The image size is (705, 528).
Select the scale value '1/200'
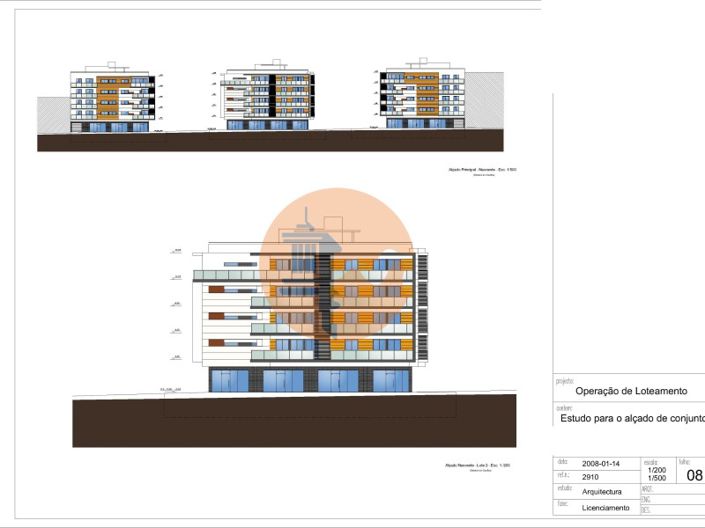coord(657,470)
